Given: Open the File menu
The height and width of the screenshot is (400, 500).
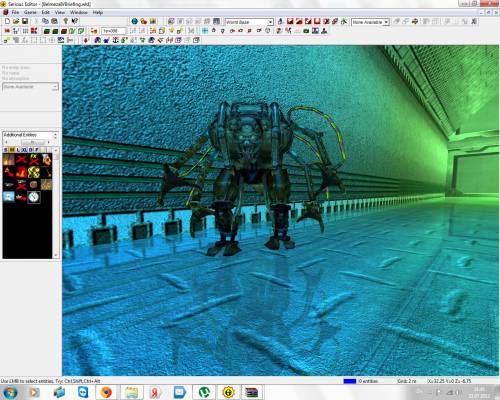Looking at the screenshot, I should tap(15, 12).
